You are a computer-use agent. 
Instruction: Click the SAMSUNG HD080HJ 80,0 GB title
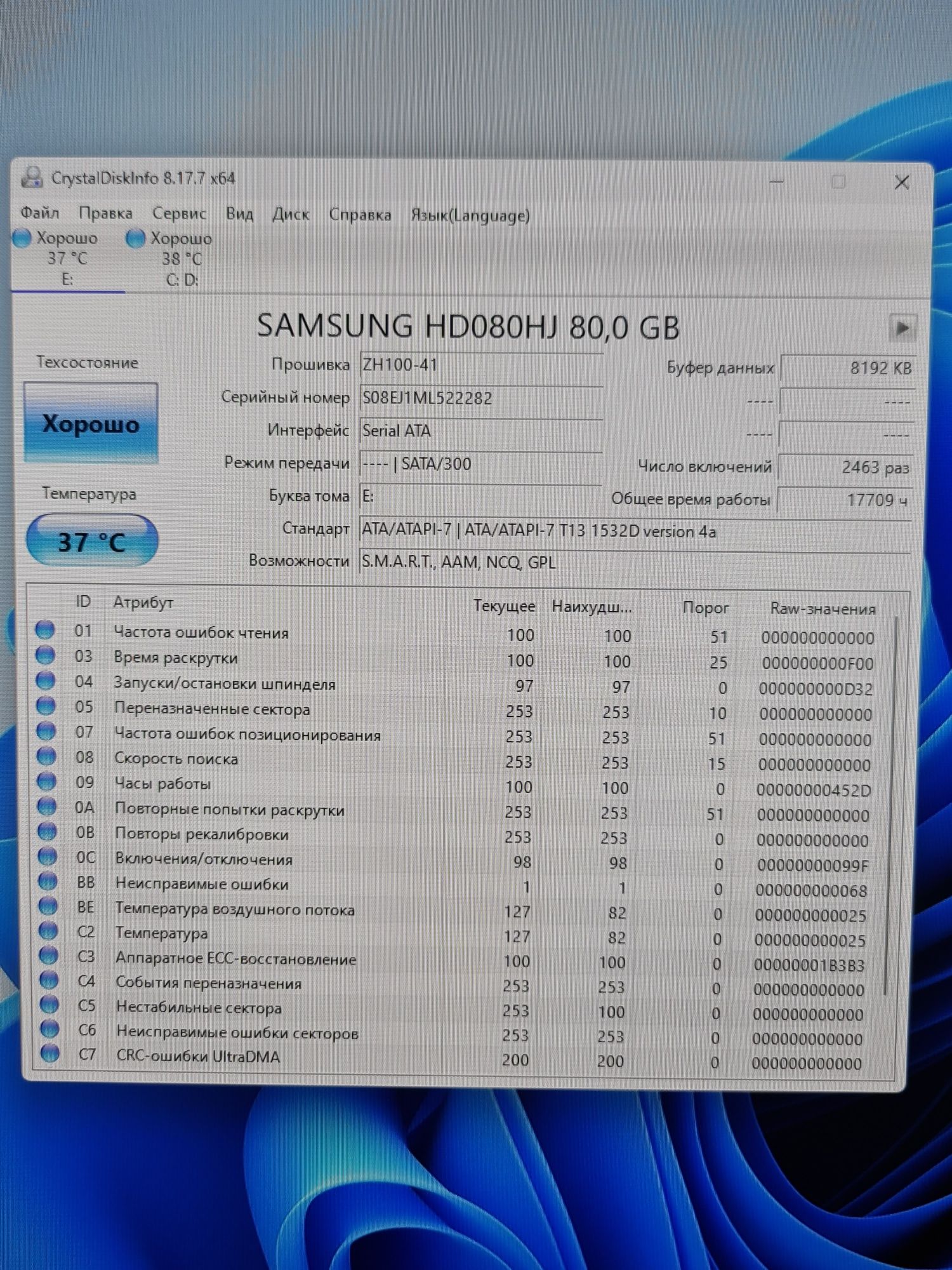[x=468, y=326]
